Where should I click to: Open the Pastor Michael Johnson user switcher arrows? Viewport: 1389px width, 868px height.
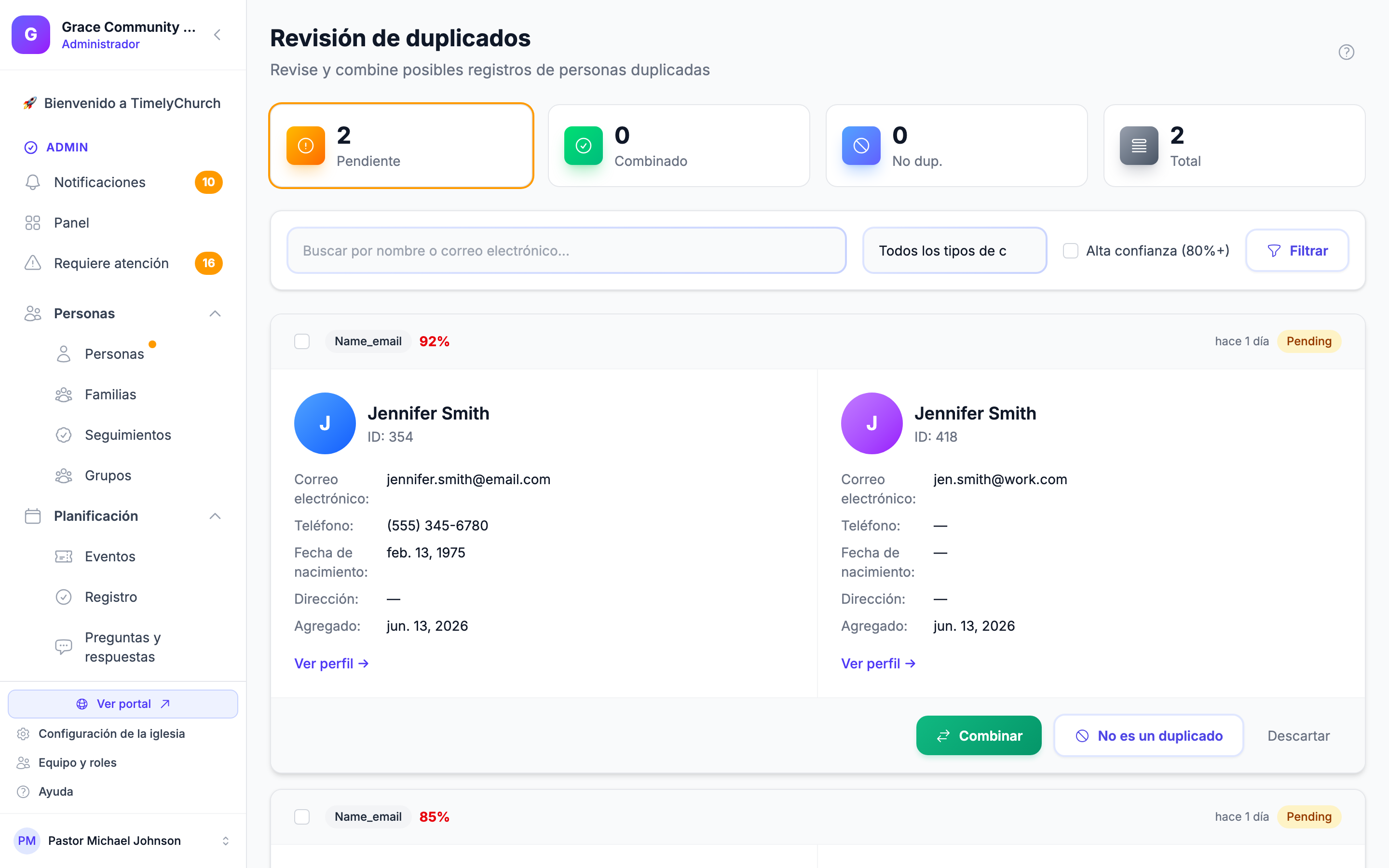click(226, 841)
